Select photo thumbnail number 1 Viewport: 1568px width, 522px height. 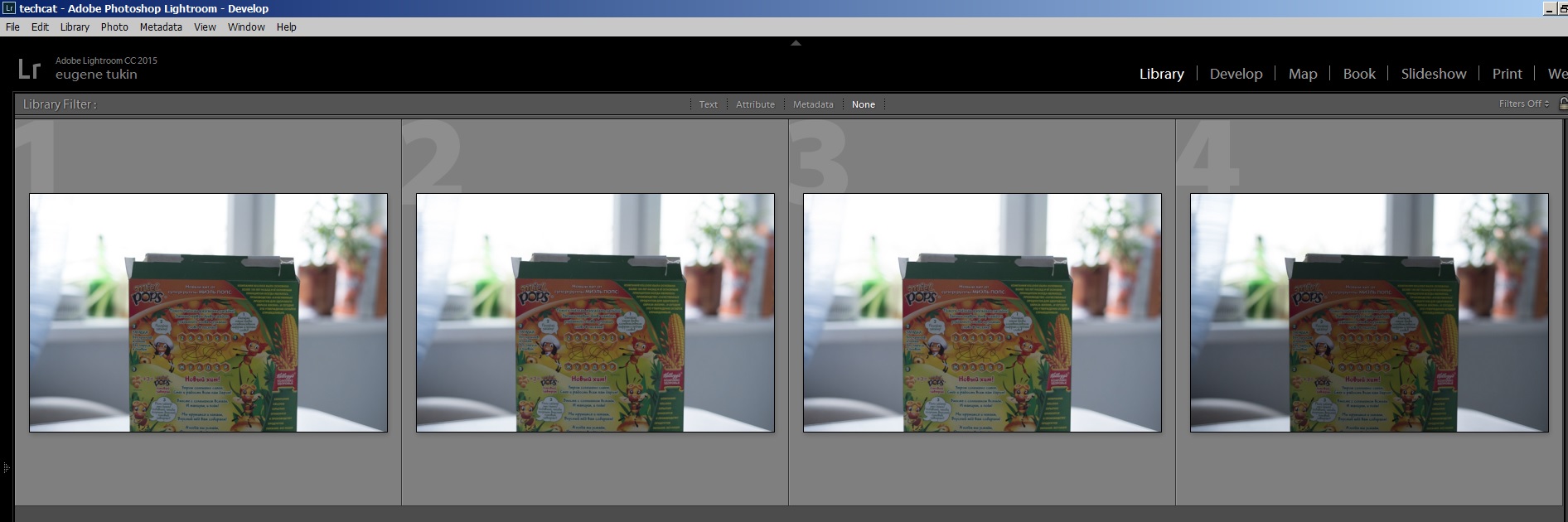tap(208, 312)
